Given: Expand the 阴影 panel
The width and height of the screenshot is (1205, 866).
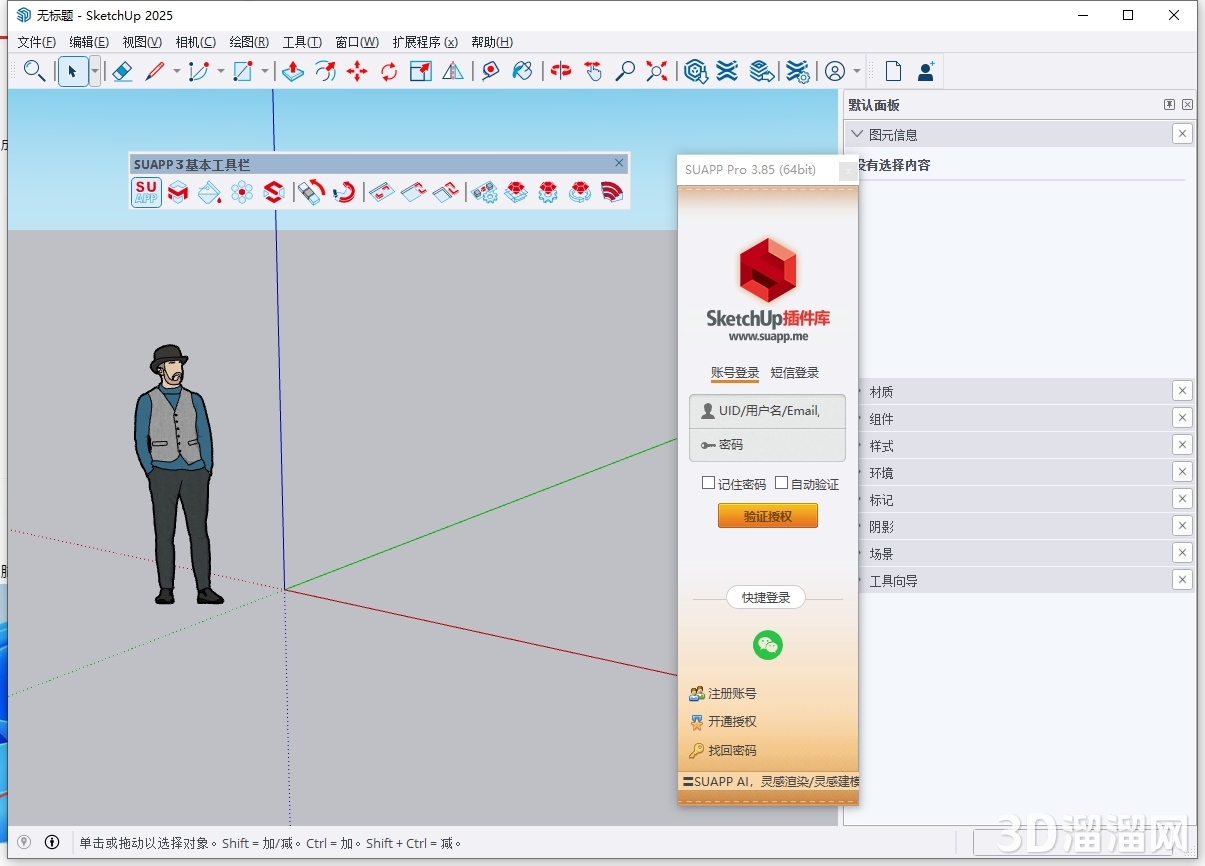Looking at the screenshot, I should point(881,527).
